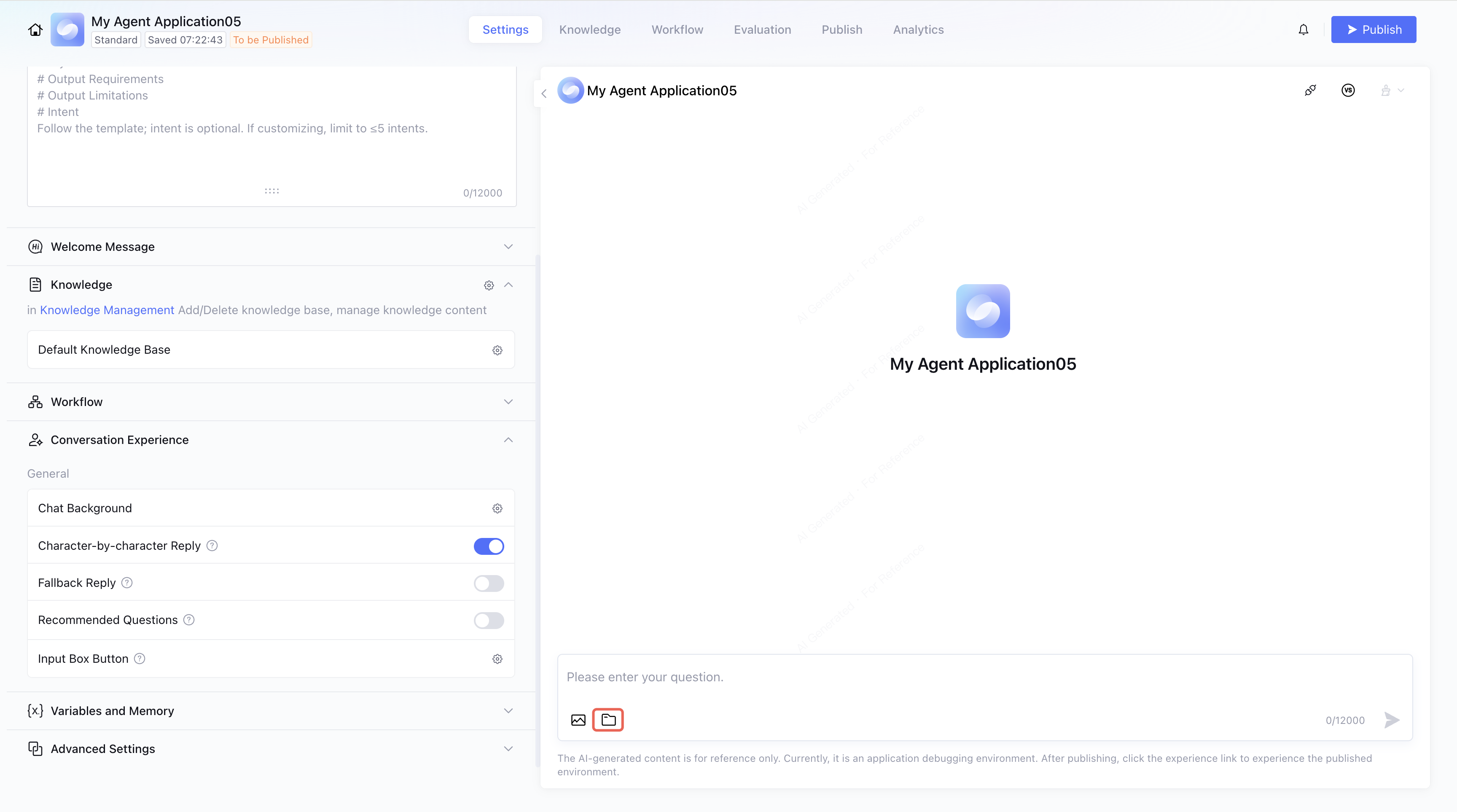Open the notification bell
The height and width of the screenshot is (812, 1457).
click(1303, 30)
